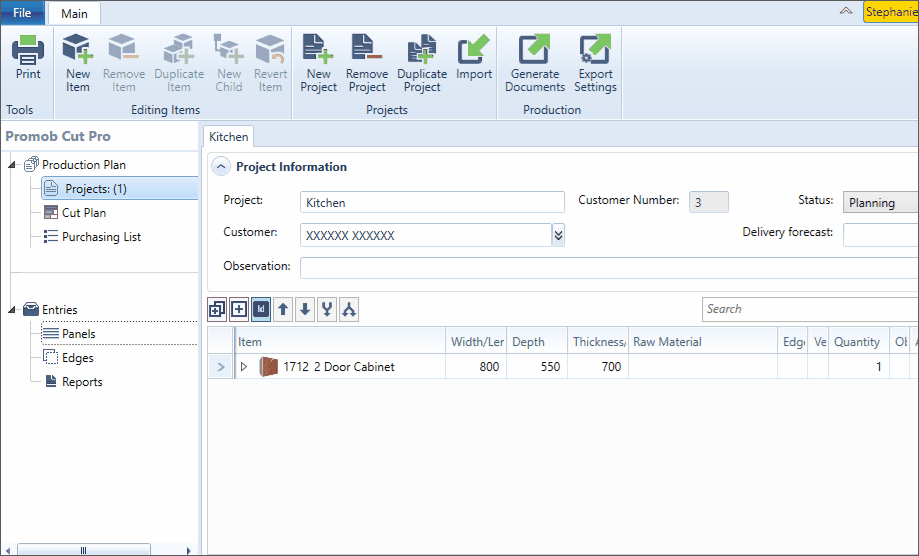This screenshot has height=556, width=919.
Task: Collapse the Production Plan tree node
Action: [x=12, y=165]
